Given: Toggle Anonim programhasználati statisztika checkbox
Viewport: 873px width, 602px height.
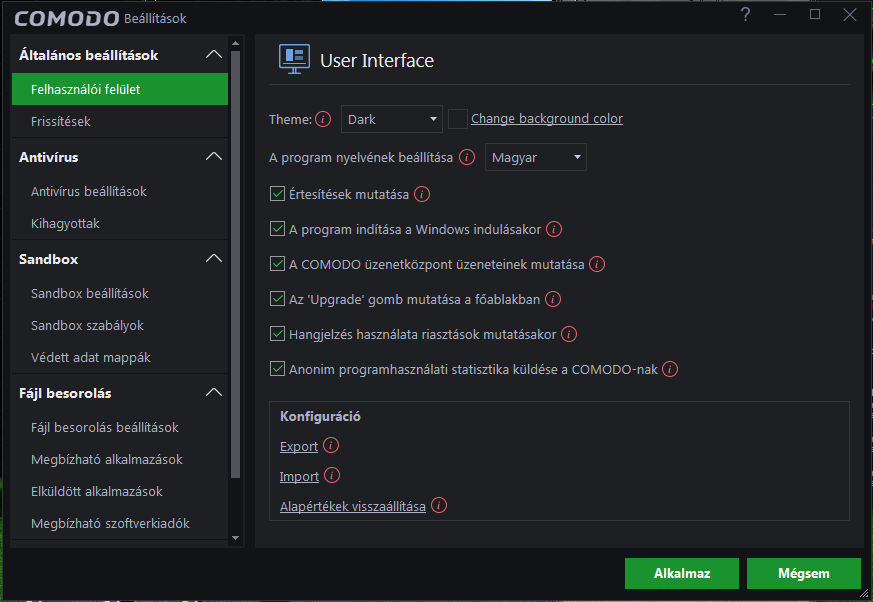Looking at the screenshot, I should click(277, 369).
